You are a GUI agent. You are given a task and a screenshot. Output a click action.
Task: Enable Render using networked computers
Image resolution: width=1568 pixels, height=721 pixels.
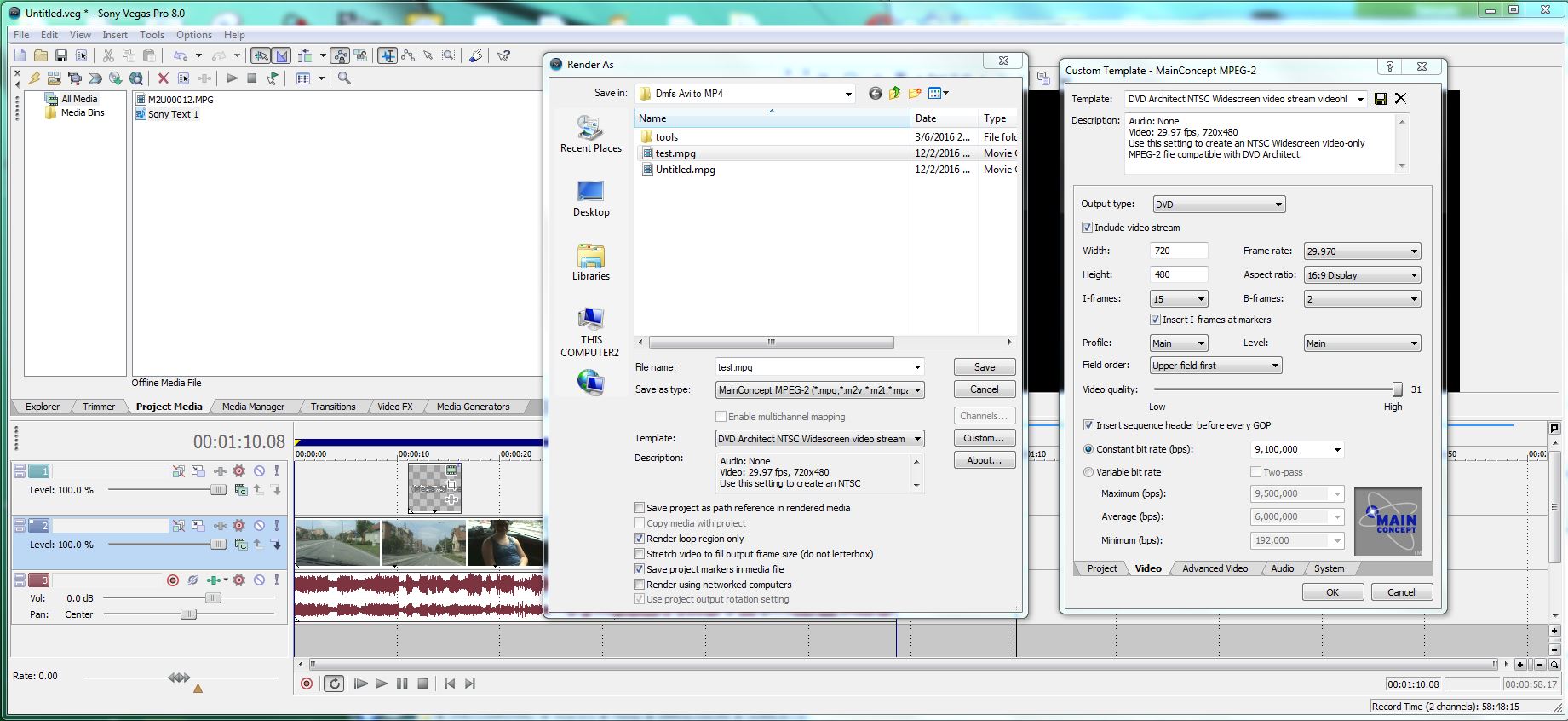pyautogui.click(x=640, y=585)
